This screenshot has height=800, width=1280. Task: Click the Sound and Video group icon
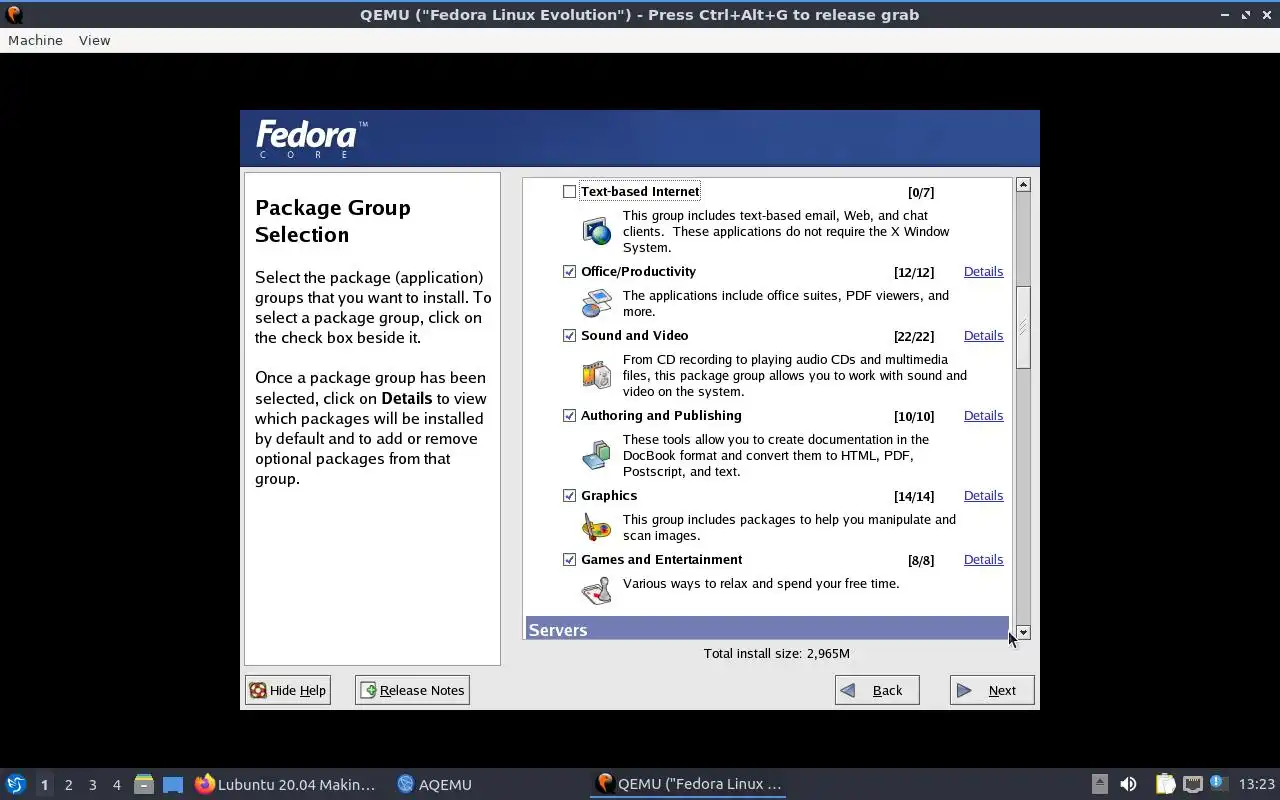tap(597, 375)
